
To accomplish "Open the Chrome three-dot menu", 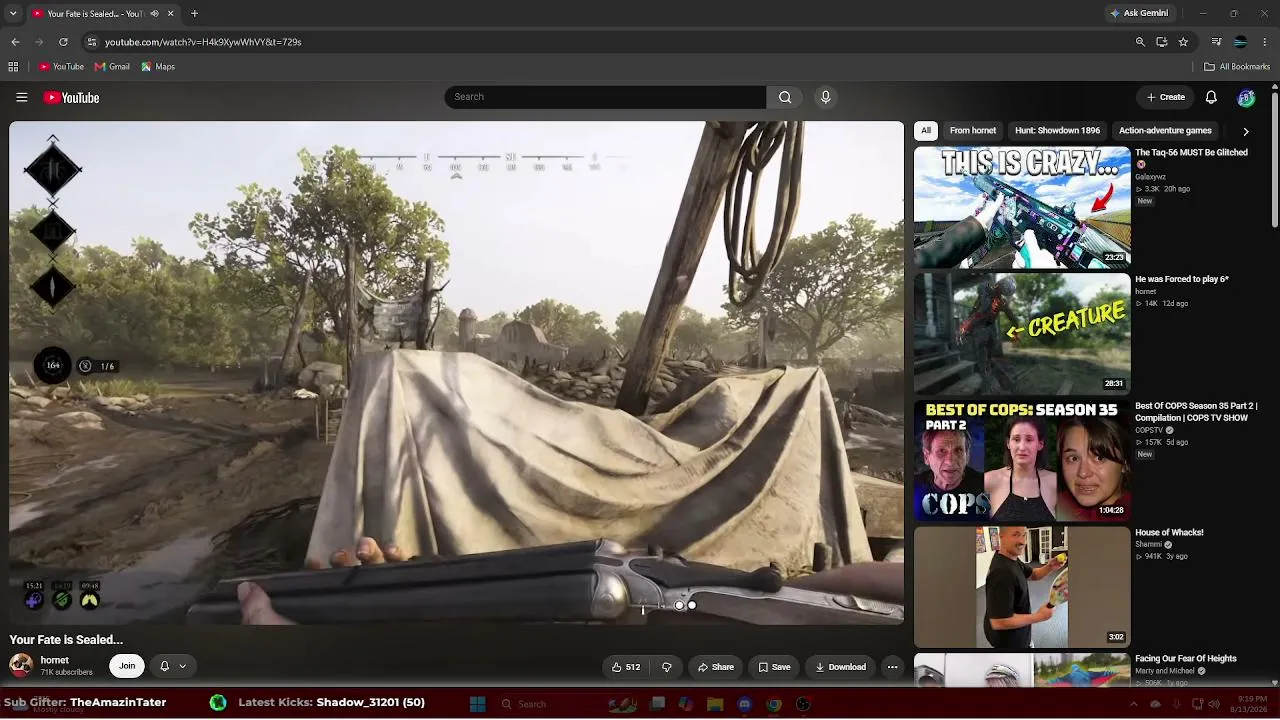I will pos(1265,42).
